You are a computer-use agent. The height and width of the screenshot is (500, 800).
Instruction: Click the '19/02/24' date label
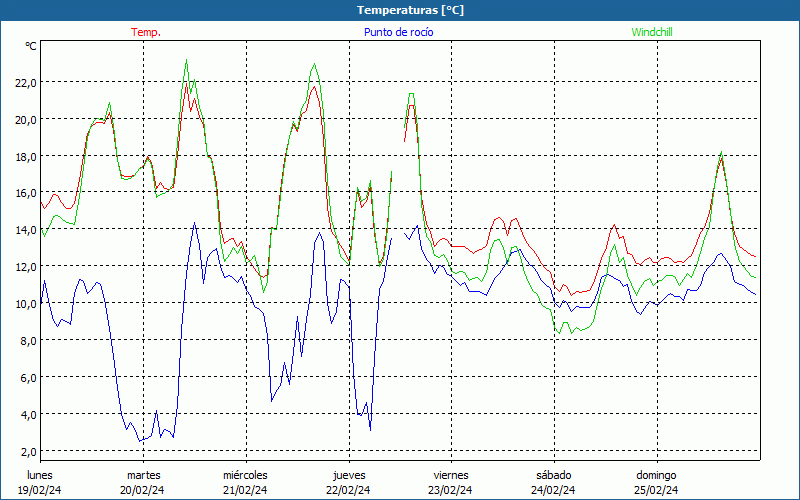[x=40, y=490]
